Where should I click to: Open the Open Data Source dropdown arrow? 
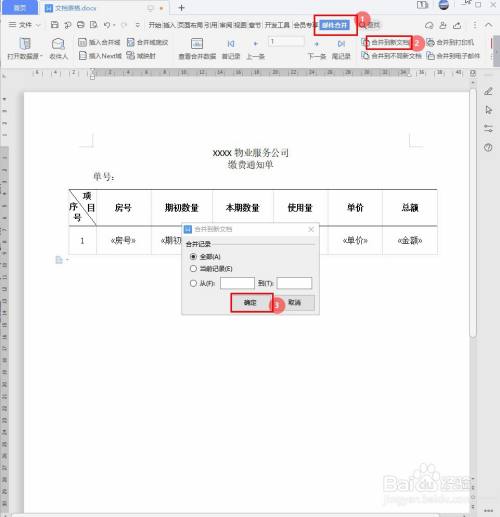click(41, 56)
